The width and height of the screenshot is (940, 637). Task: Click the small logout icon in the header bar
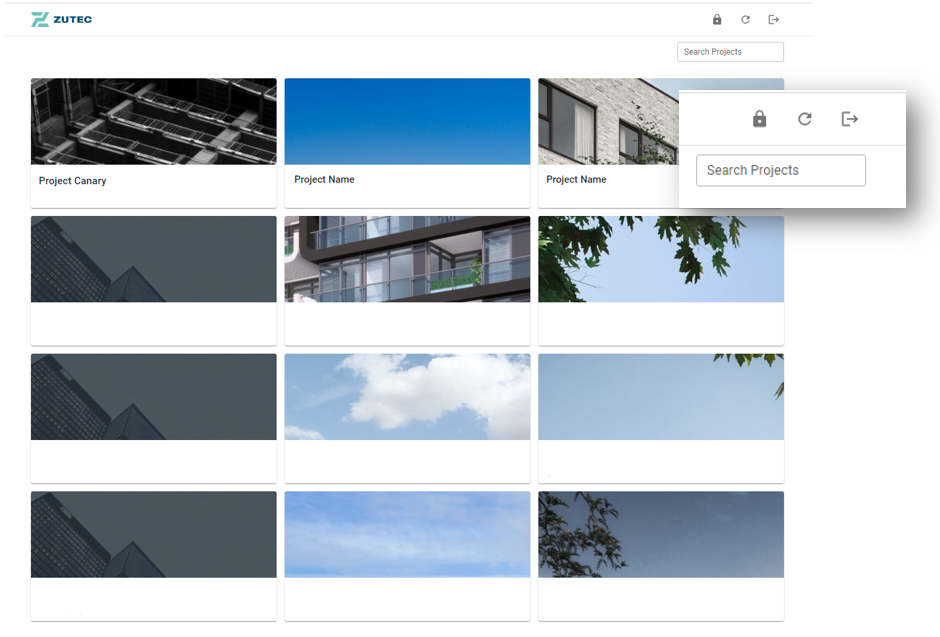click(773, 20)
